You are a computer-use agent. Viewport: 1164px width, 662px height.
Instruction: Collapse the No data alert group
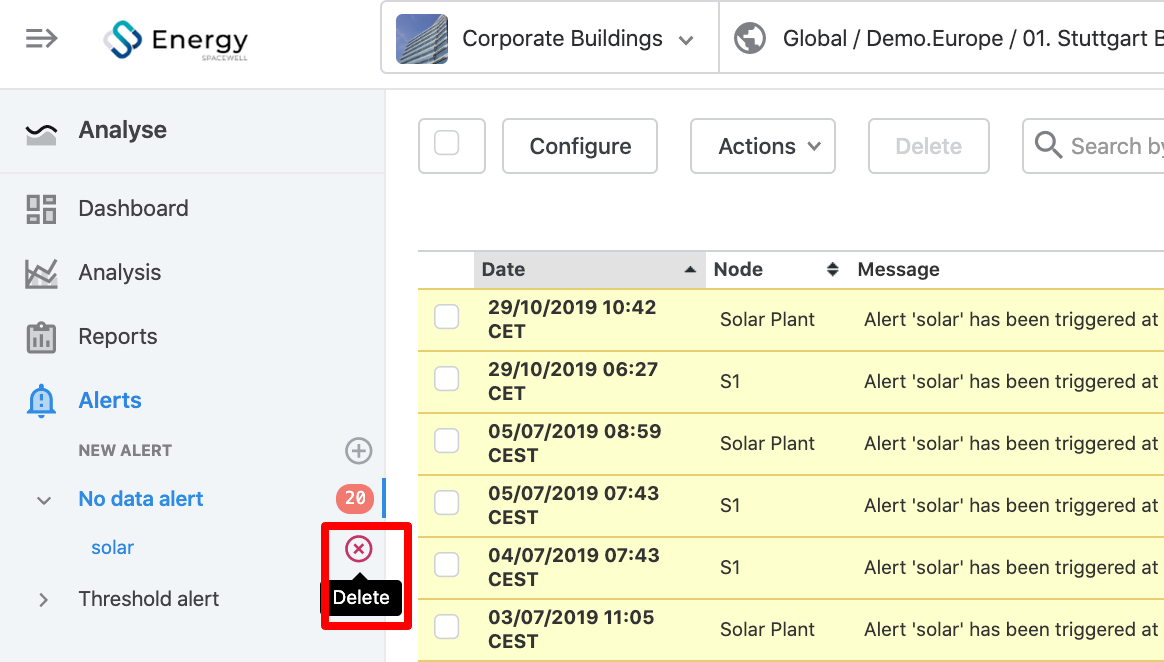(44, 500)
